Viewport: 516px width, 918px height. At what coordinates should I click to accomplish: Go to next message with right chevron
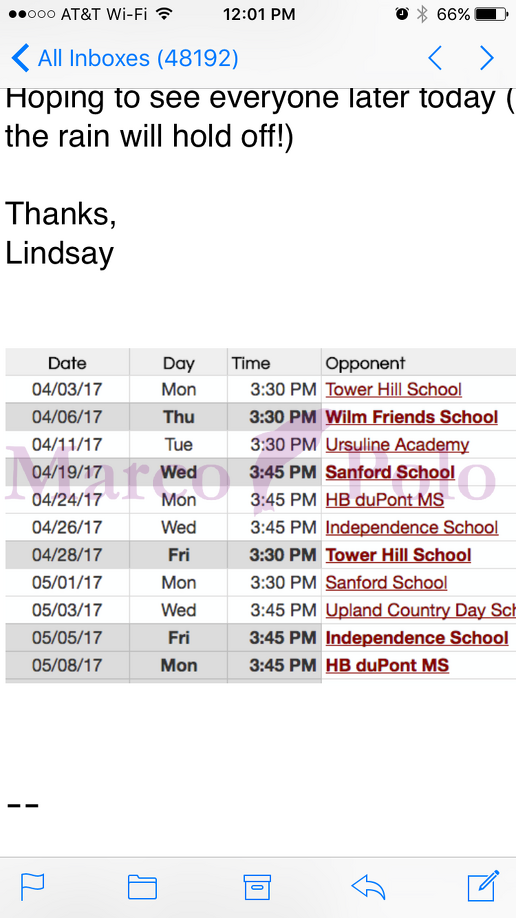pos(487,59)
